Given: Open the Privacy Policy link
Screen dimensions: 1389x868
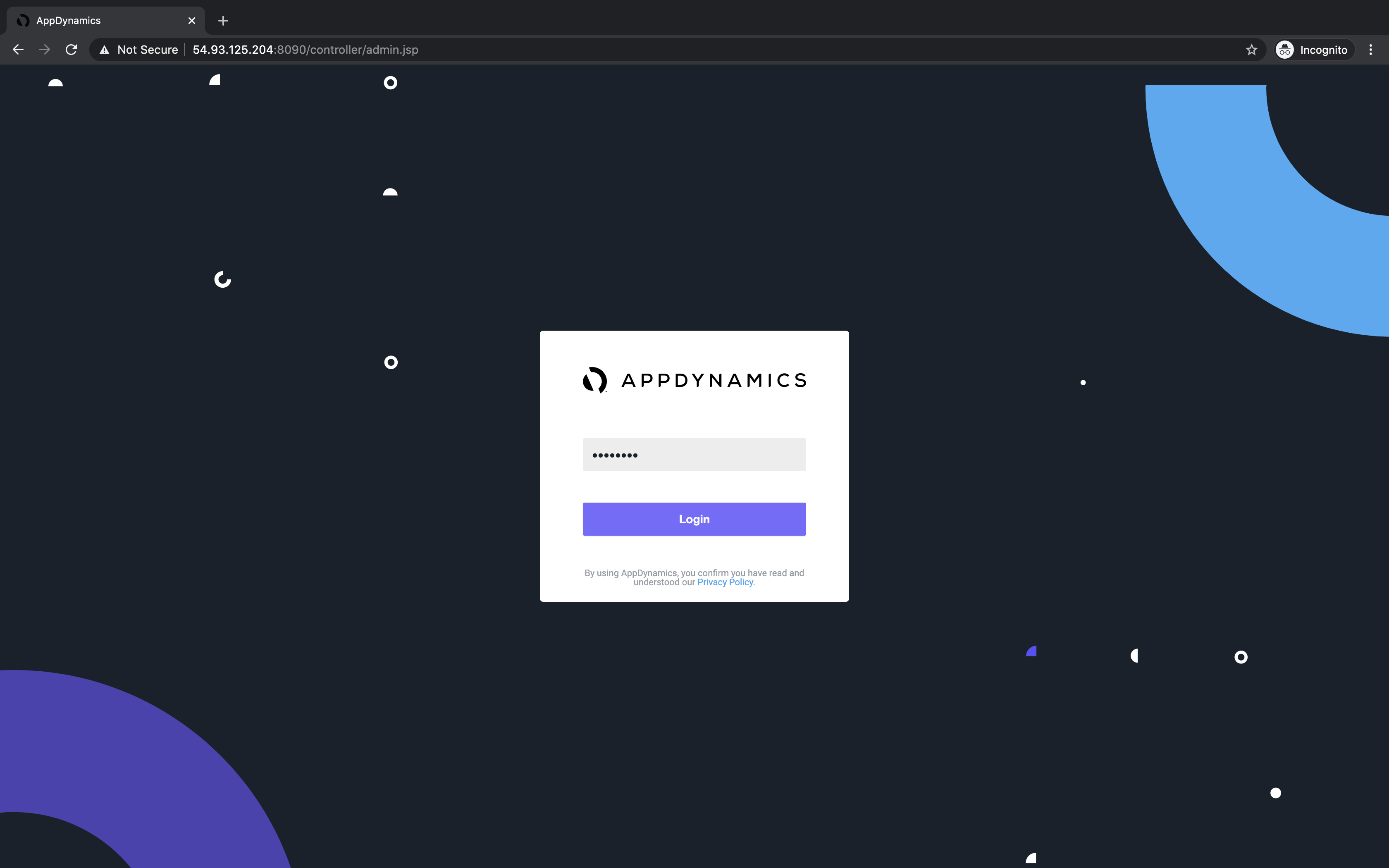Looking at the screenshot, I should 726,582.
